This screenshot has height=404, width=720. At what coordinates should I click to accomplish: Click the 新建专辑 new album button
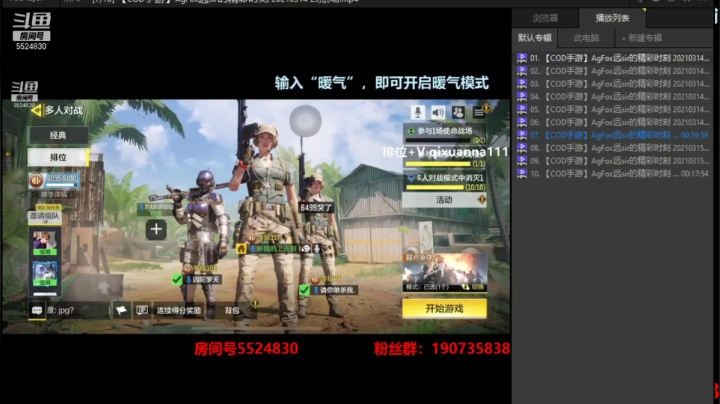642,38
